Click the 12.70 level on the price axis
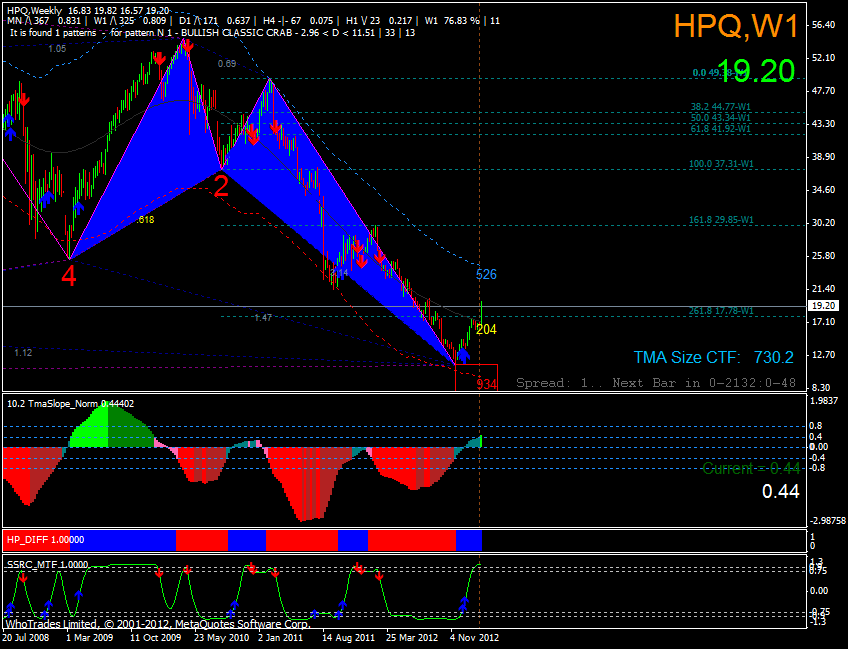The image size is (848, 649). click(x=823, y=355)
